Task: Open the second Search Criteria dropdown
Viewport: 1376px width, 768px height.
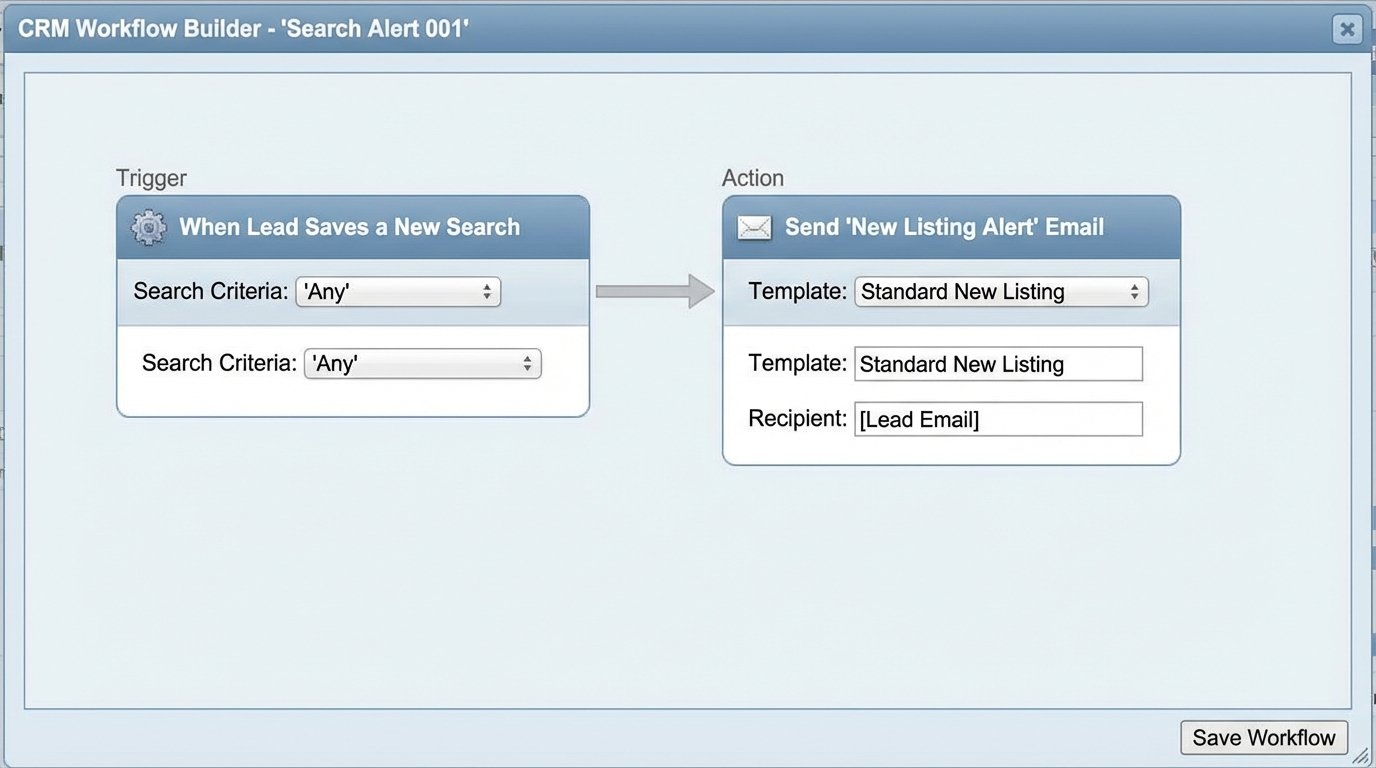Action: [422, 363]
